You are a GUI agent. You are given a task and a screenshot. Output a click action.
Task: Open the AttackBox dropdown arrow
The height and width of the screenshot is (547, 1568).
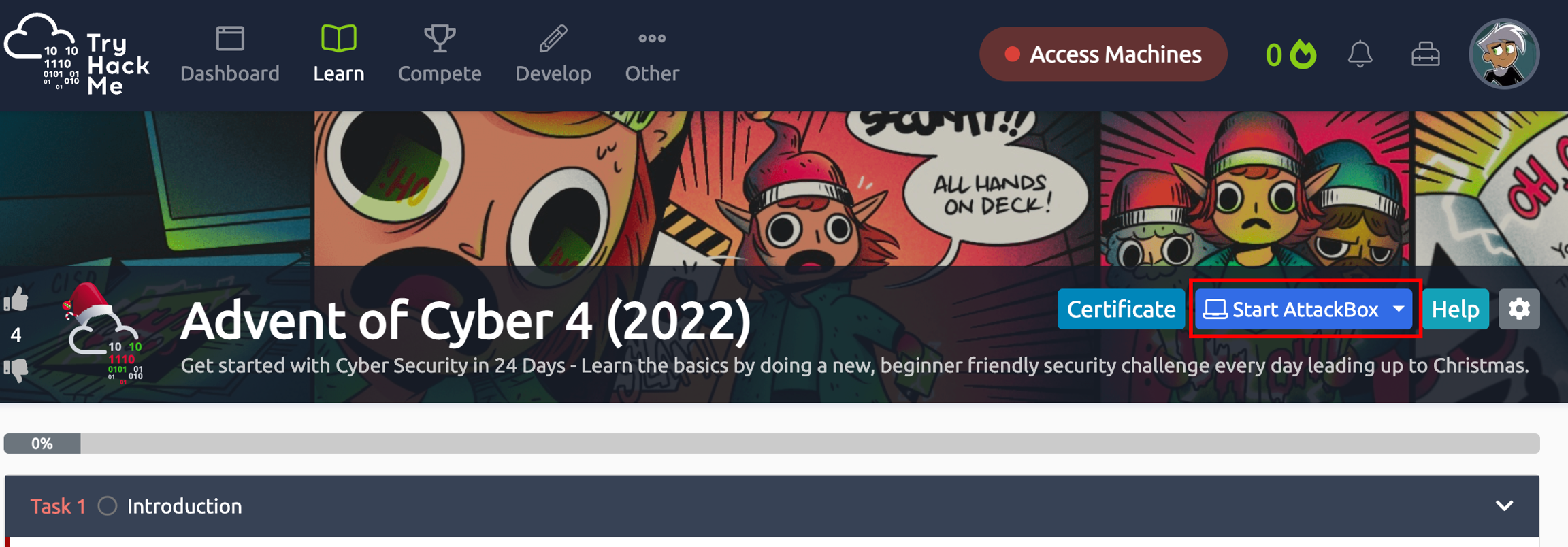click(x=1399, y=309)
